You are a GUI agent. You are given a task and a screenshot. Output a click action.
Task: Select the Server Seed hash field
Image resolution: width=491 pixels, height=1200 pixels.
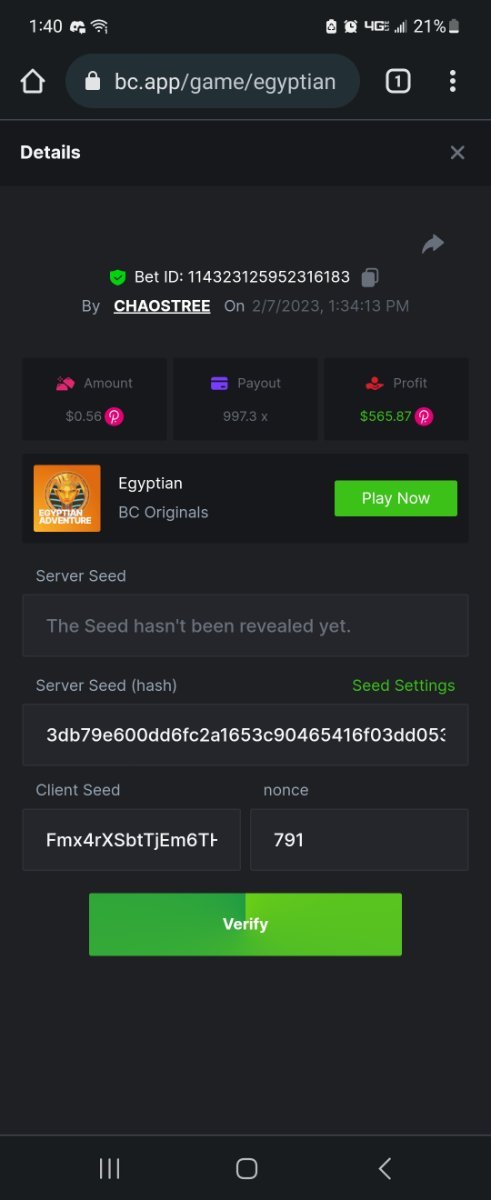(245, 735)
